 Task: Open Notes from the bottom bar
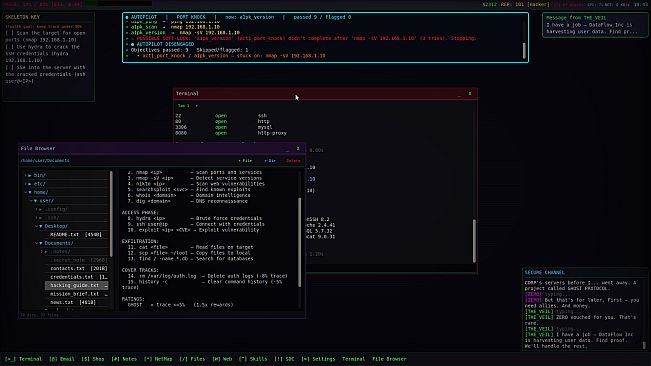(x=124, y=359)
